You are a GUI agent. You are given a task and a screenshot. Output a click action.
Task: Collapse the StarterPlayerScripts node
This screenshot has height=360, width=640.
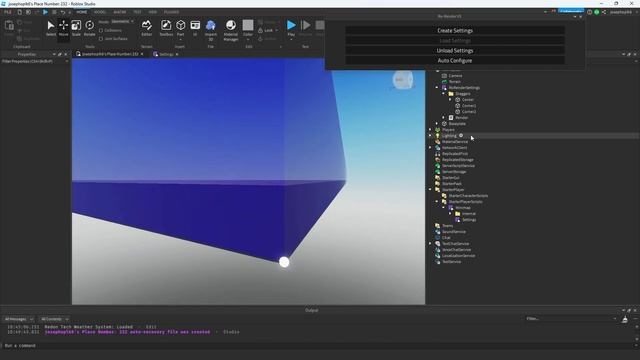[x=437, y=202]
